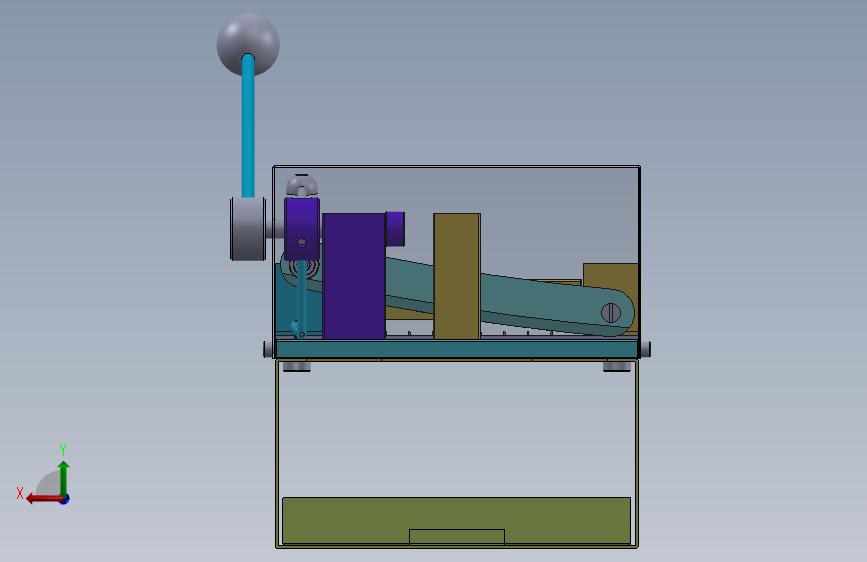Click the green Y axis arrow
The width and height of the screenshot is (867, 562).
point(64,478)
